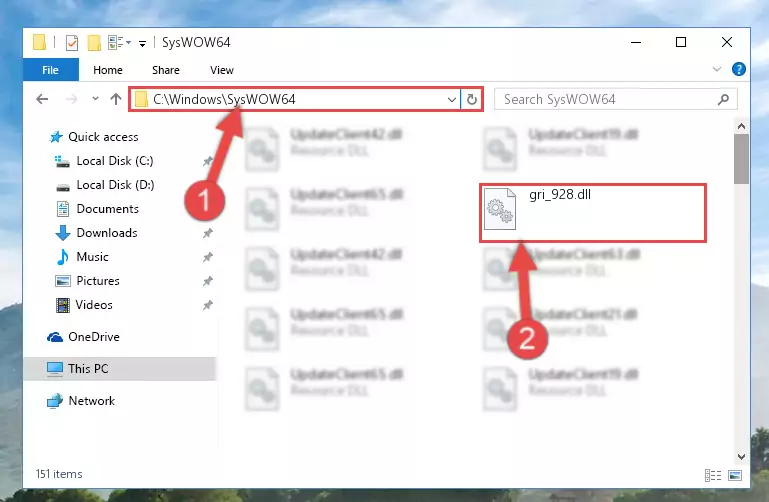The image size is (769, 502).
Task: Open Local Disk (C:) in sidebar
Action: point(115,161)
